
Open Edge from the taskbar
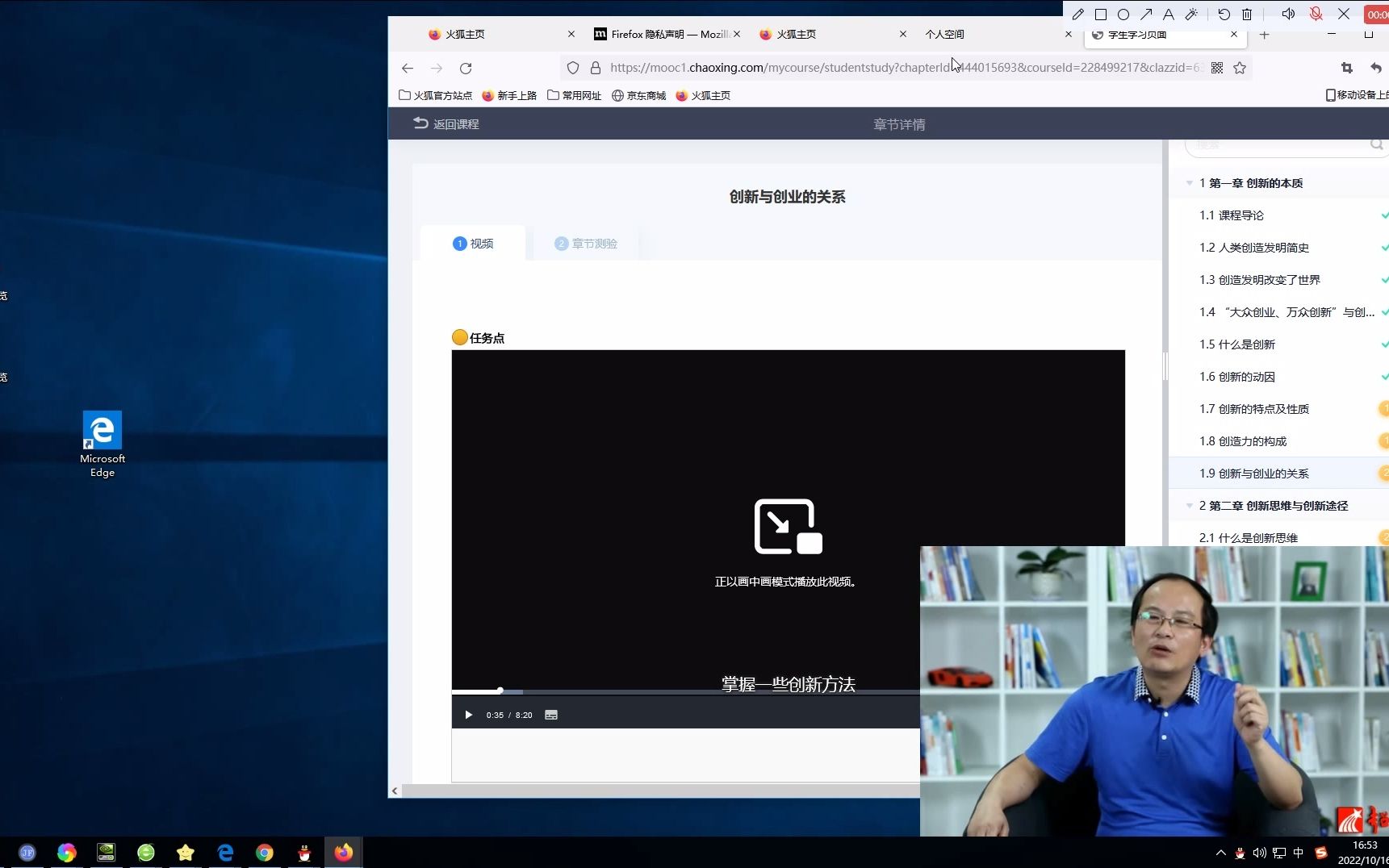[225, 853]
